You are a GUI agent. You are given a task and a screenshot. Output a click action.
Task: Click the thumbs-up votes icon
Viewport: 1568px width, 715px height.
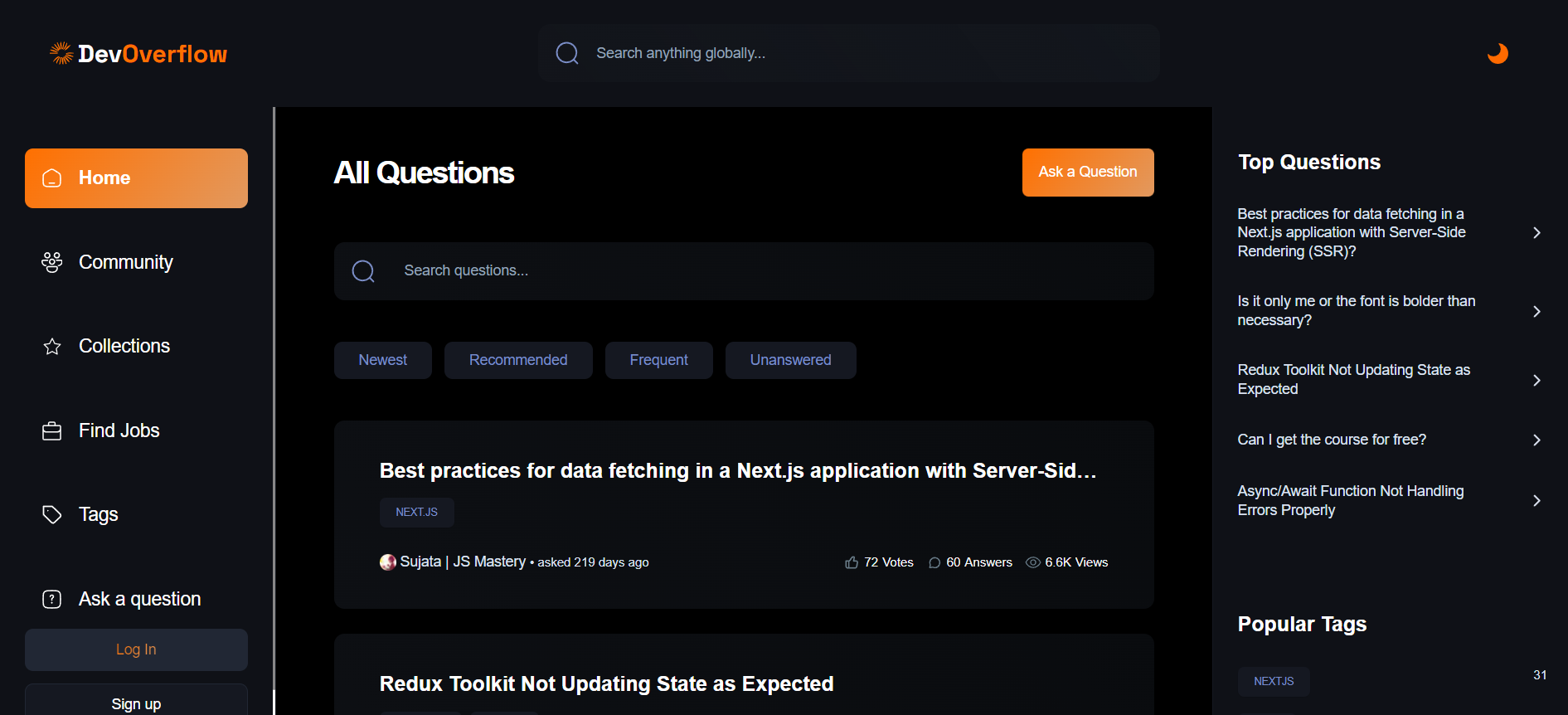pyautogui.click(x=852, y=562)
